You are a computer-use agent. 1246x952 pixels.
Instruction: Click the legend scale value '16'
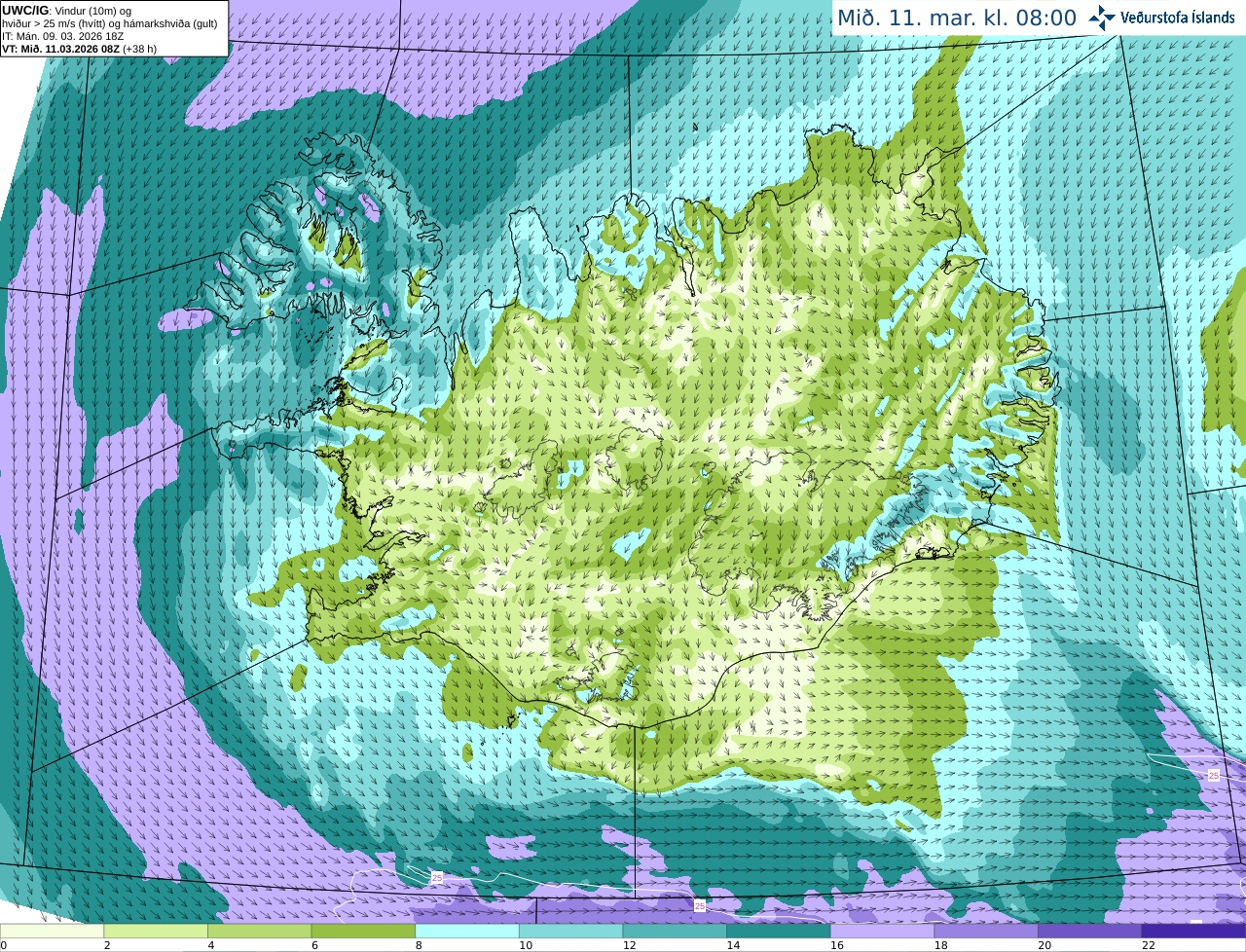[837, 945]
